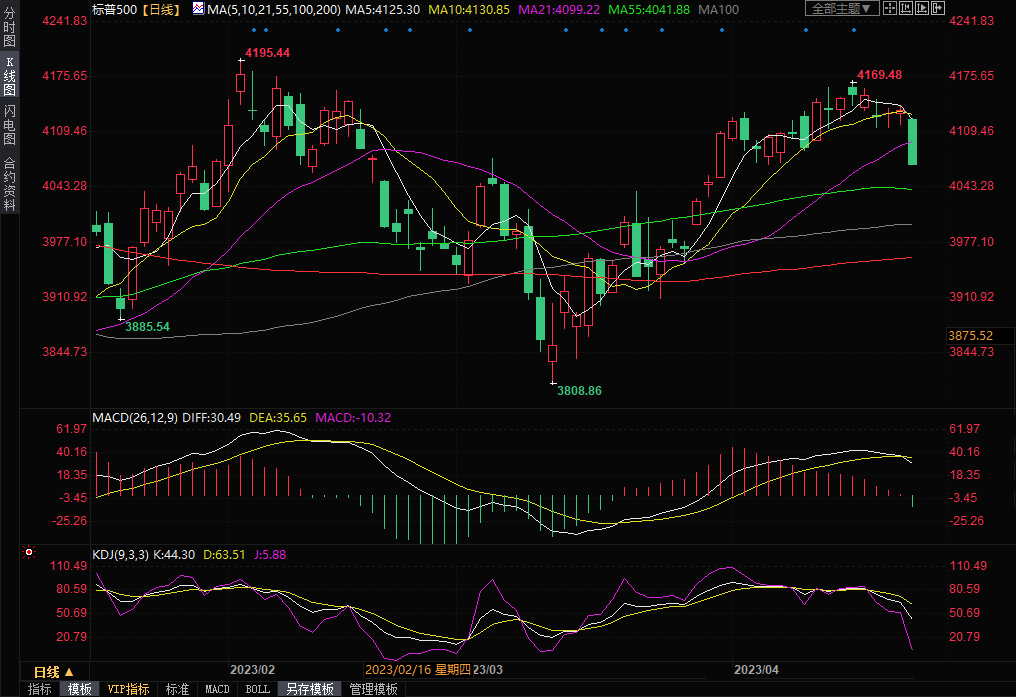Select the K线图 side tab
This screenshot has width=1016, height=697.
coord(9,76)
